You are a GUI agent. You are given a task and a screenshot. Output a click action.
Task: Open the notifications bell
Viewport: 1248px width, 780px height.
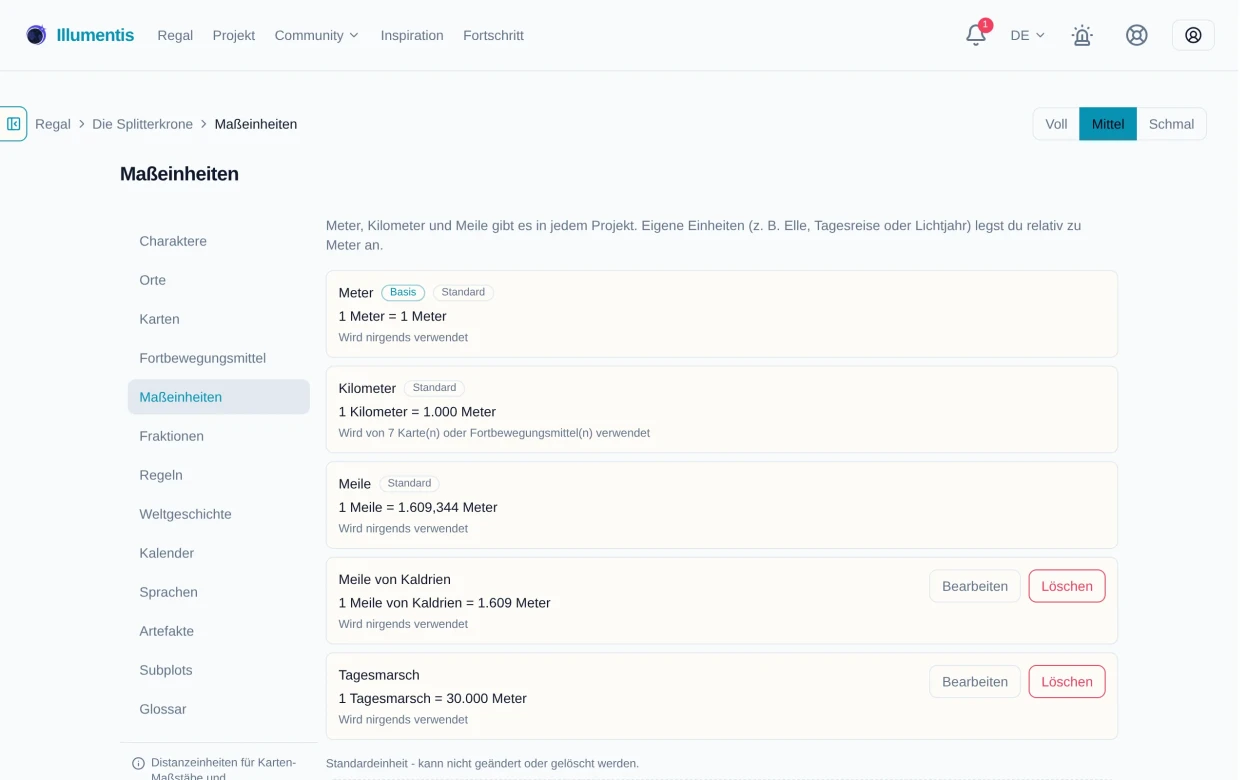pos(976,35)
